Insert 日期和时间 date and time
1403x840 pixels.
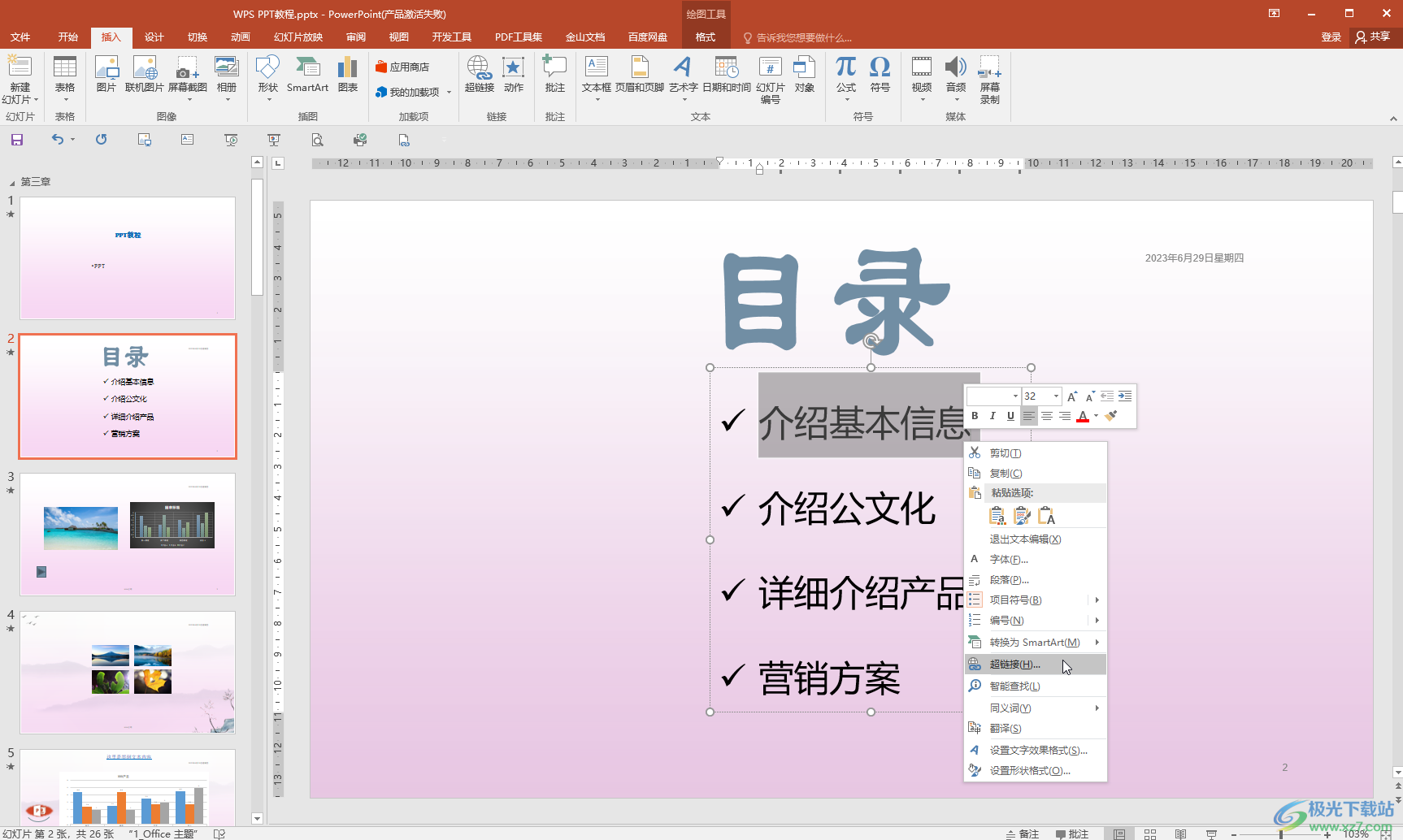726,75
